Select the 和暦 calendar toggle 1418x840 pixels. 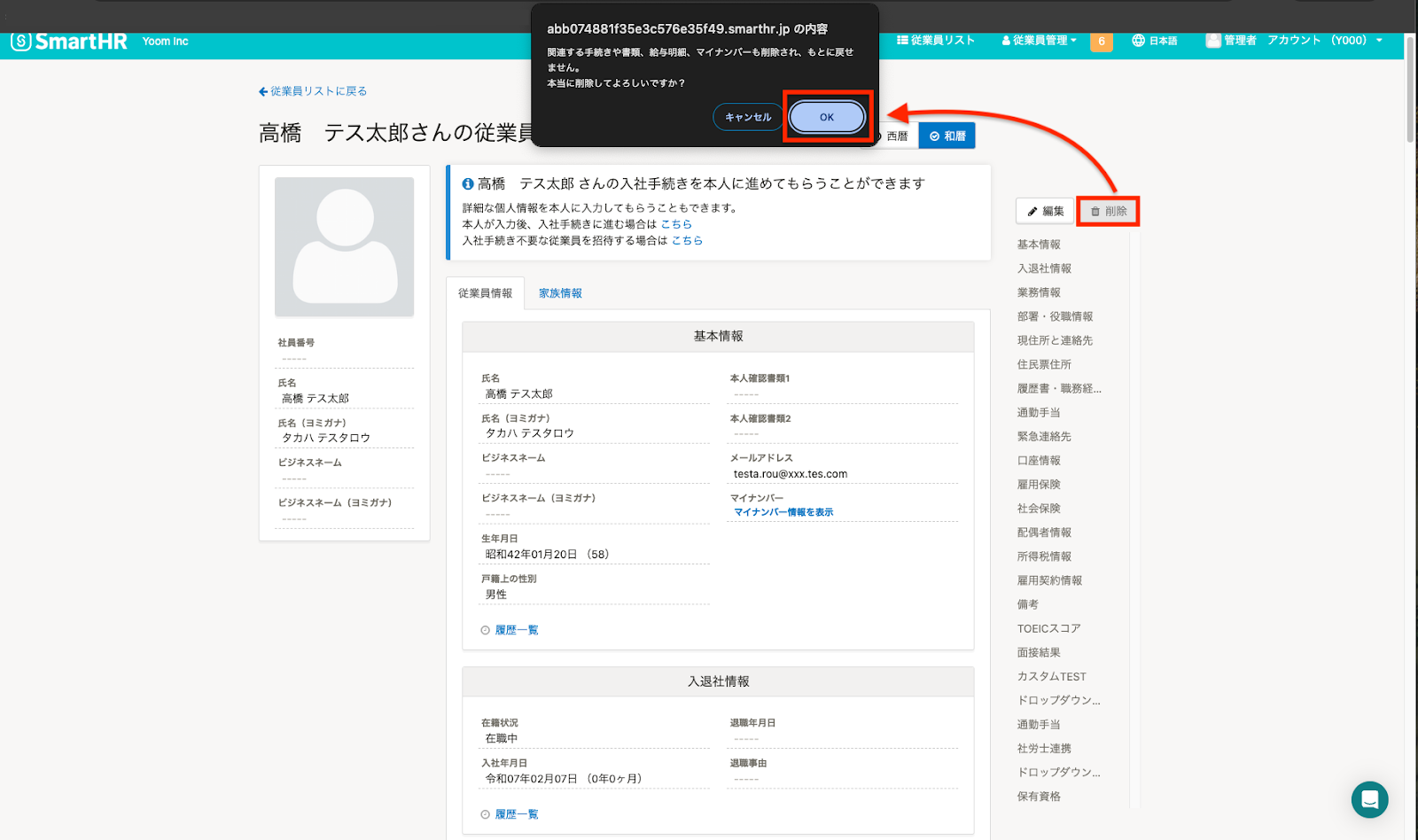pos(947,136)
